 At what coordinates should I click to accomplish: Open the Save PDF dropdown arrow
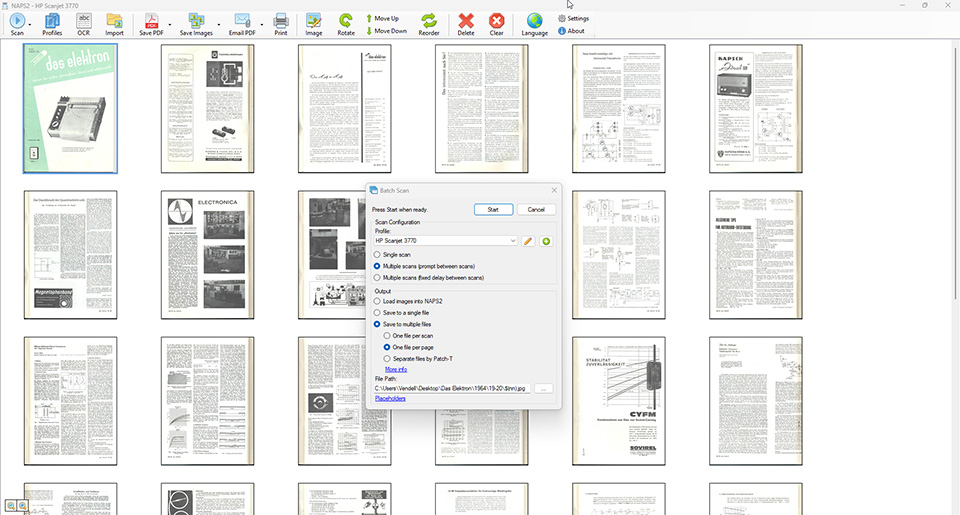169,24
